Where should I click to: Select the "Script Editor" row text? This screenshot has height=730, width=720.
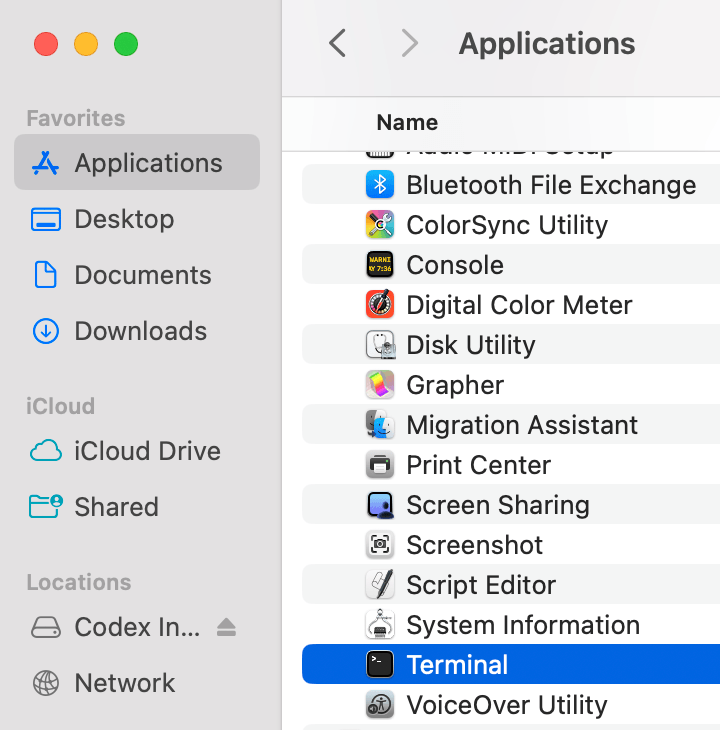481,585
